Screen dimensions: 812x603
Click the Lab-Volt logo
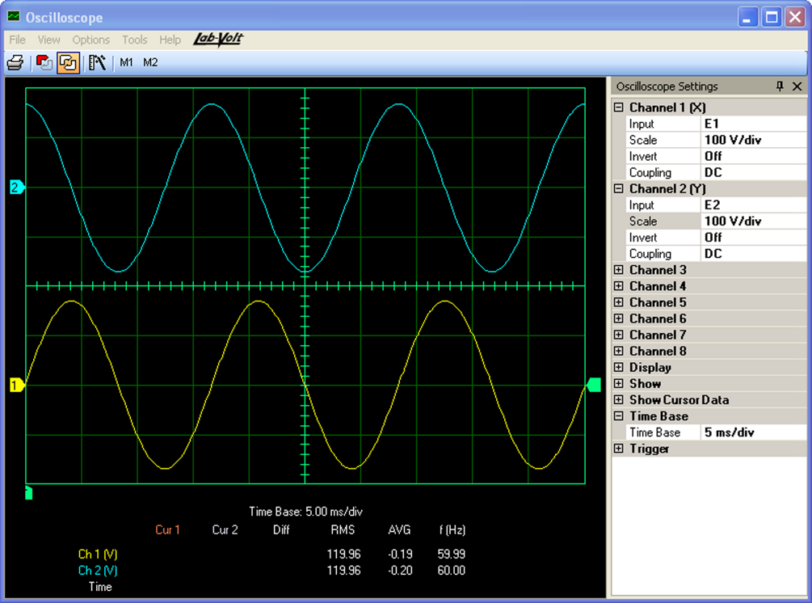(218, 39)
